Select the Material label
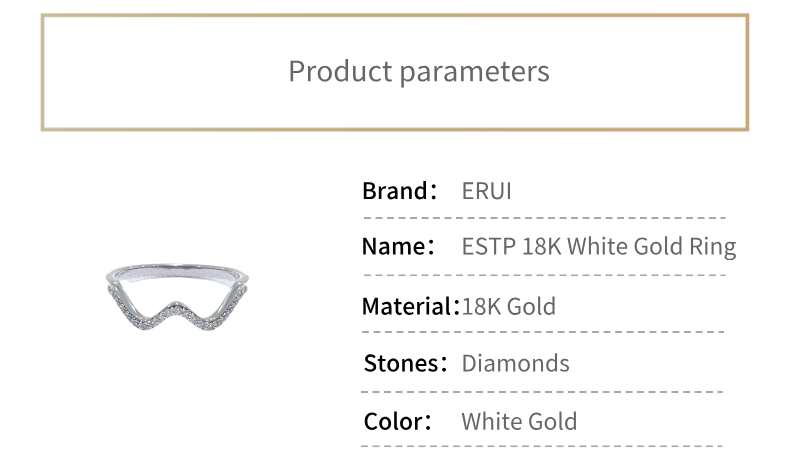 click(x=411, y=306)
